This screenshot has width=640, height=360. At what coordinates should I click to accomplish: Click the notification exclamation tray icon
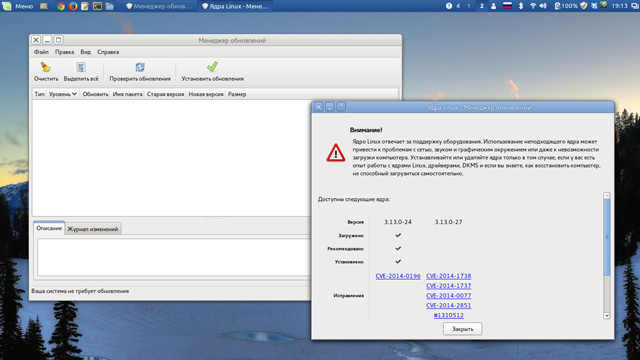point(449,6)
